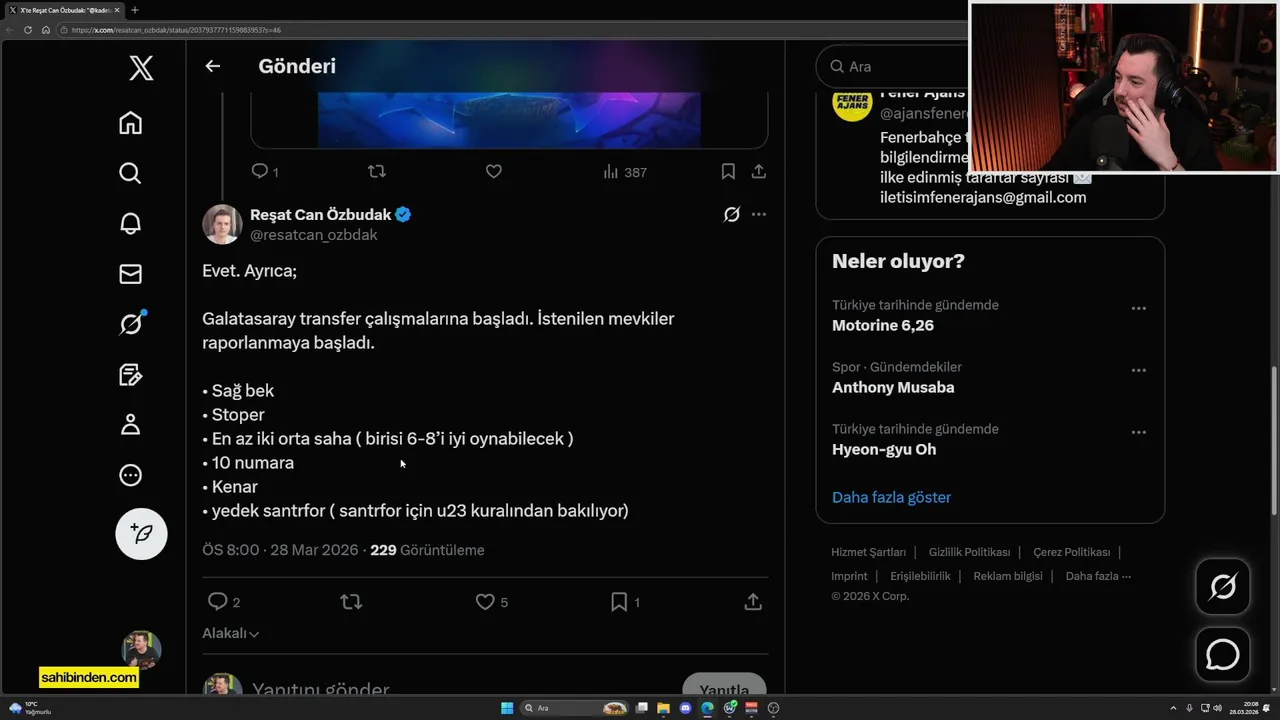Open account switcher avatar at sidebar bottom
Viewport: 1280px width, 720px height.
(x=141, y=650)
